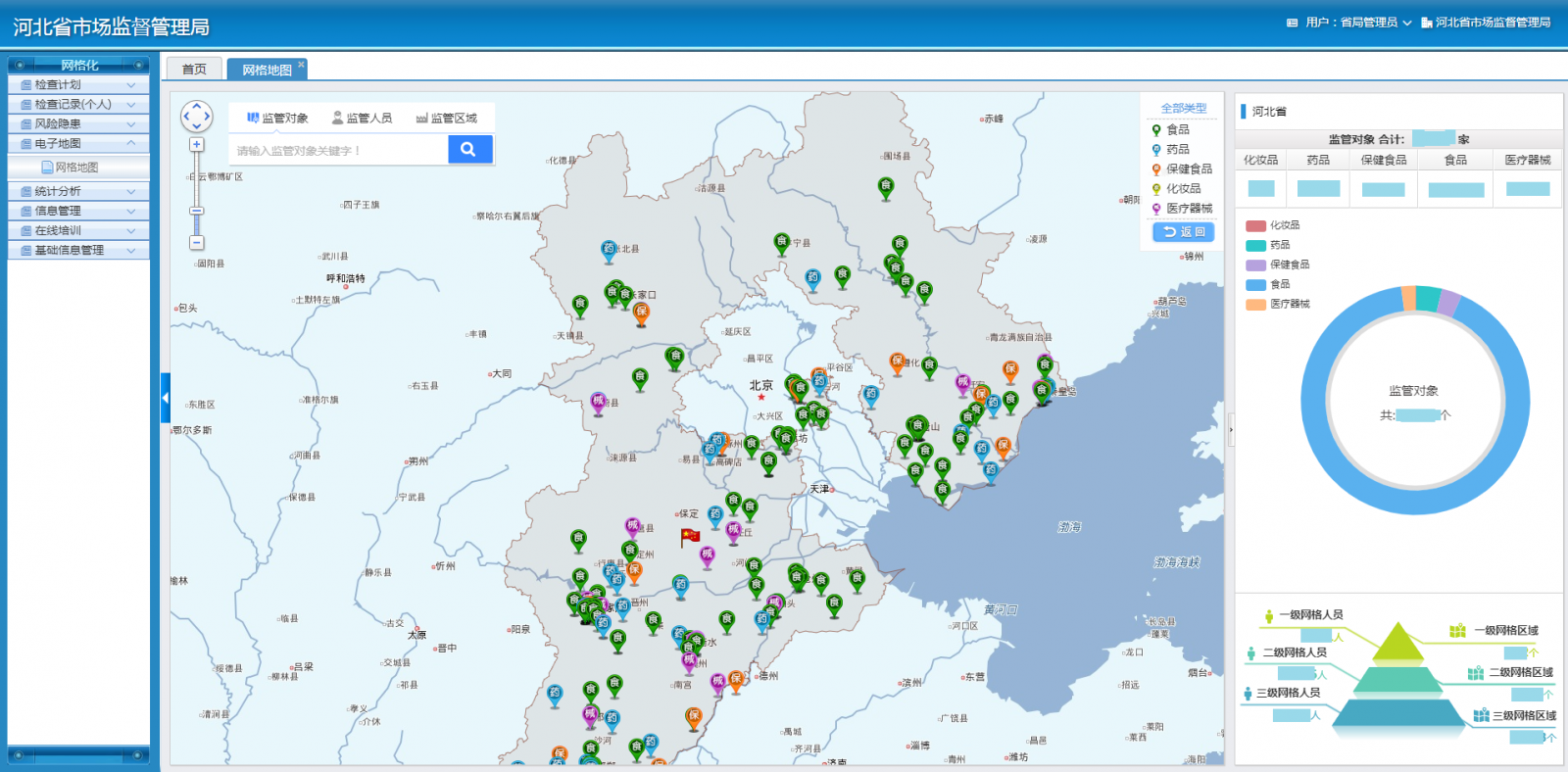The image size is (1568, 772).
Task: Collapse the left sidebar arrow handle
Action: coord(166,398)
